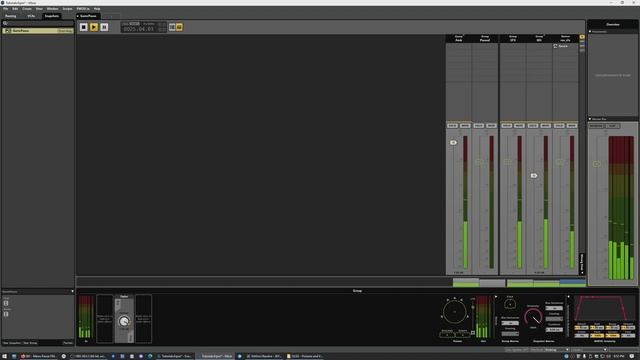Click the Flatten button at the bottom-left

tap(68, 343)
